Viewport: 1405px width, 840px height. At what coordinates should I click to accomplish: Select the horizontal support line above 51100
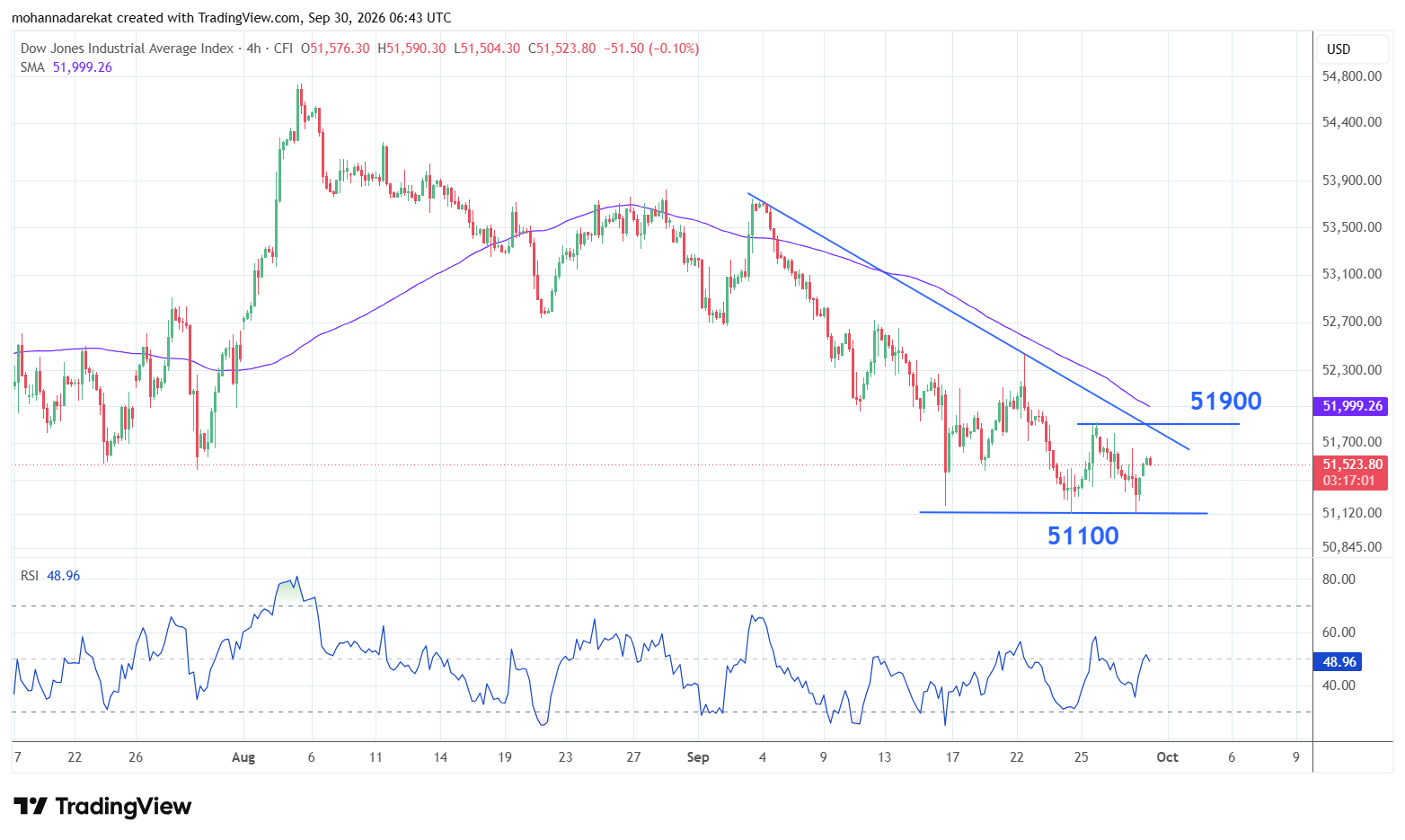[1064, 513]
